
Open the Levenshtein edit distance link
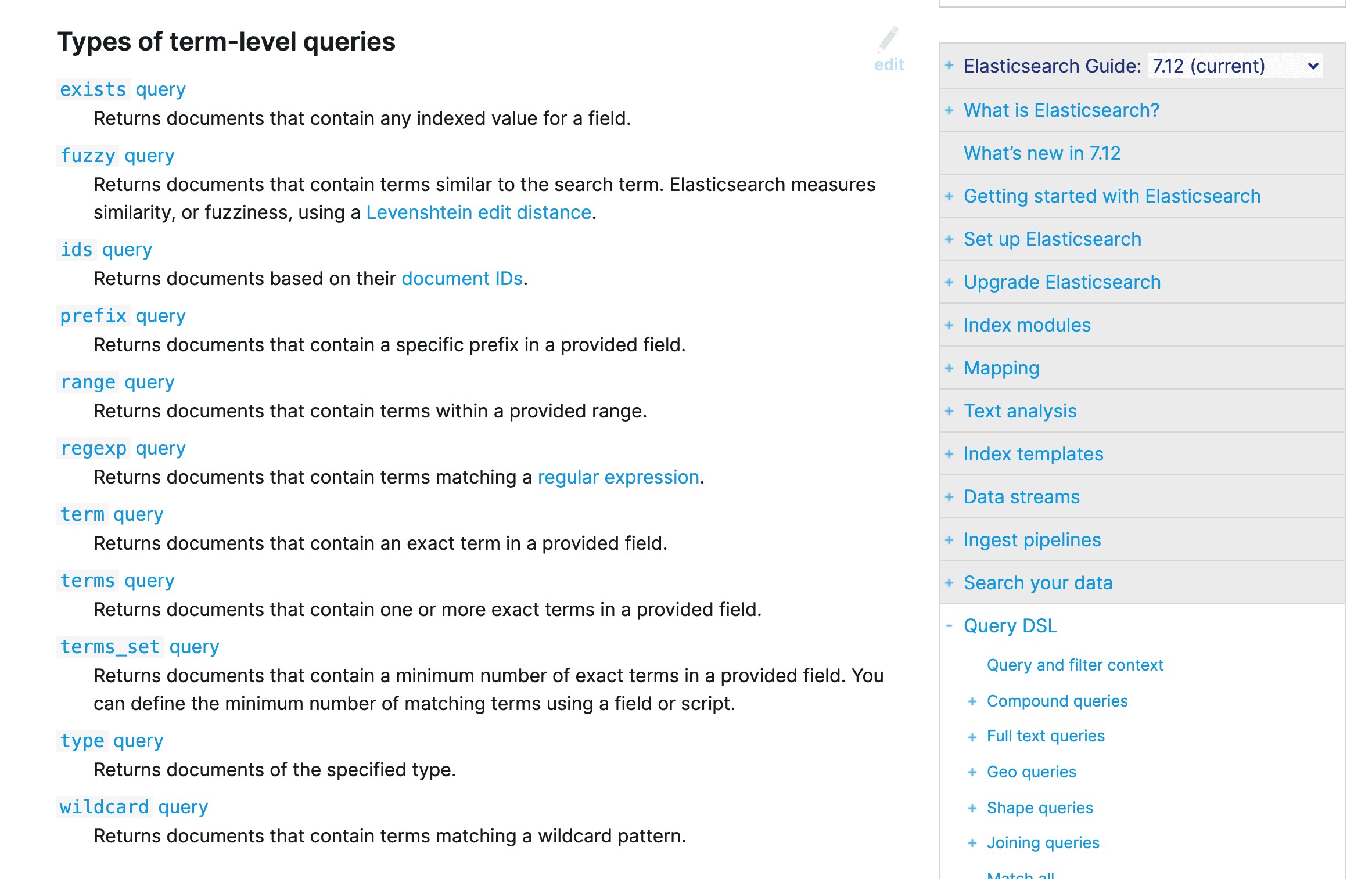click(477, 212)
